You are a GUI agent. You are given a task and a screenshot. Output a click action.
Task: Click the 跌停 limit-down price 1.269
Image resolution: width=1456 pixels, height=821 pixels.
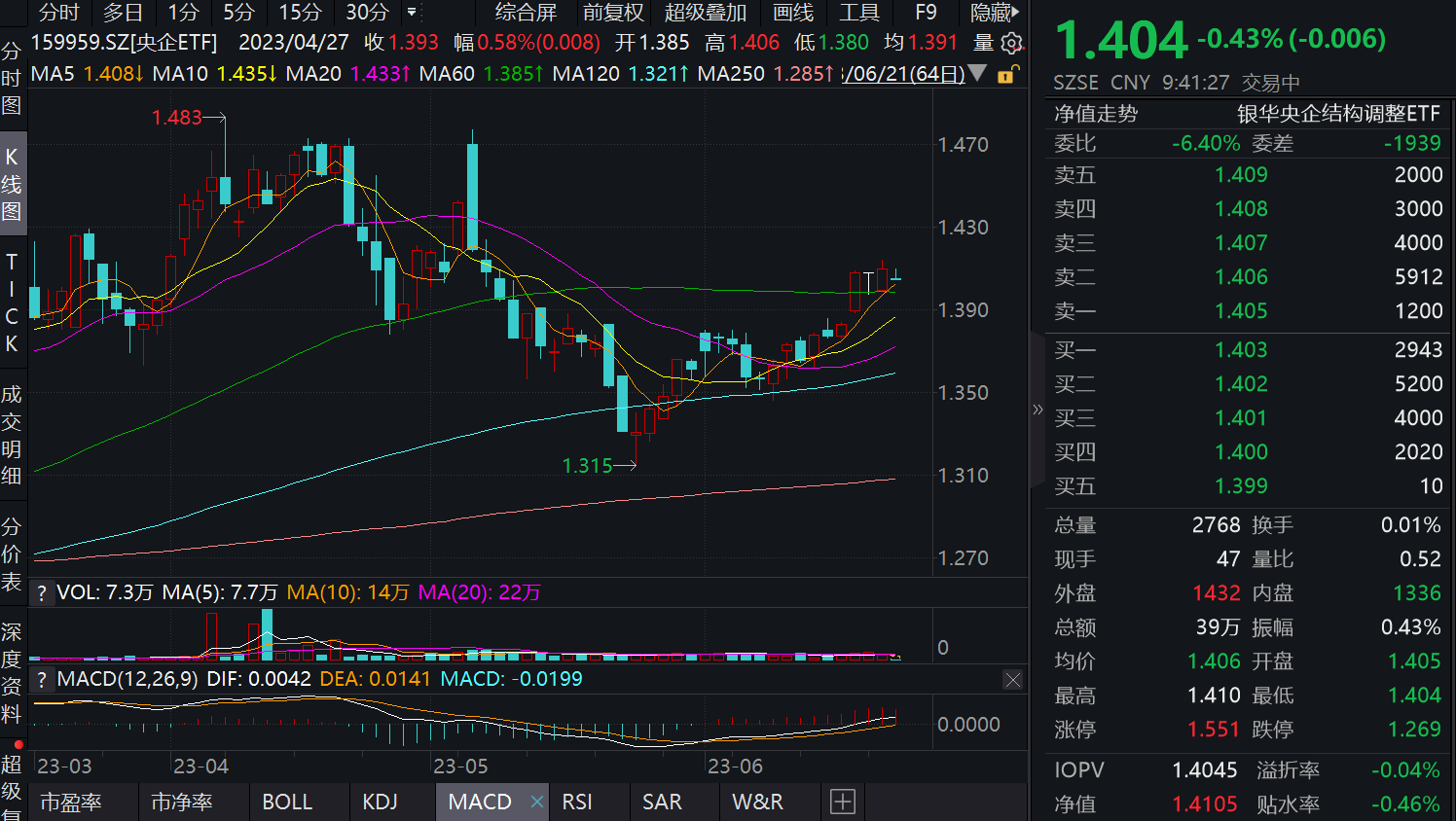tap(1414, 730)
